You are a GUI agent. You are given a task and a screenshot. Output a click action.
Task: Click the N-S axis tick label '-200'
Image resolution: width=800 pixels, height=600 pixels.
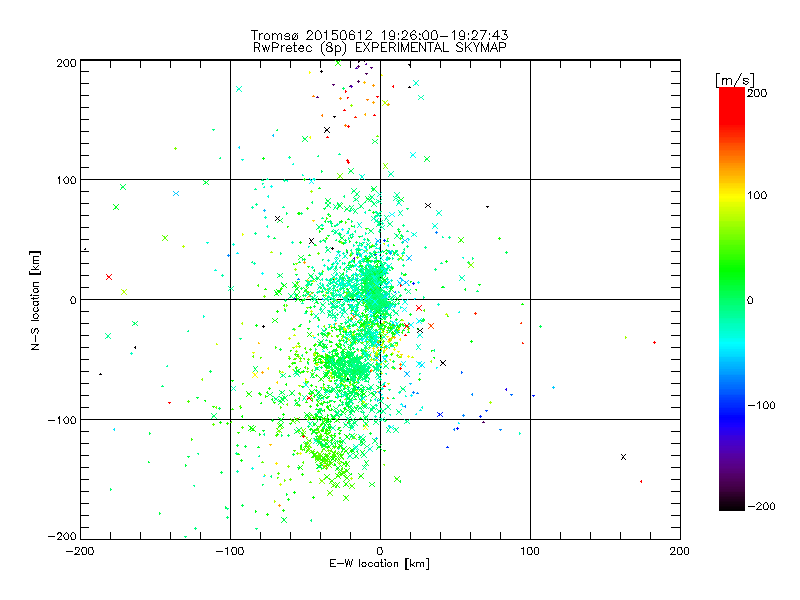(62, 536)
